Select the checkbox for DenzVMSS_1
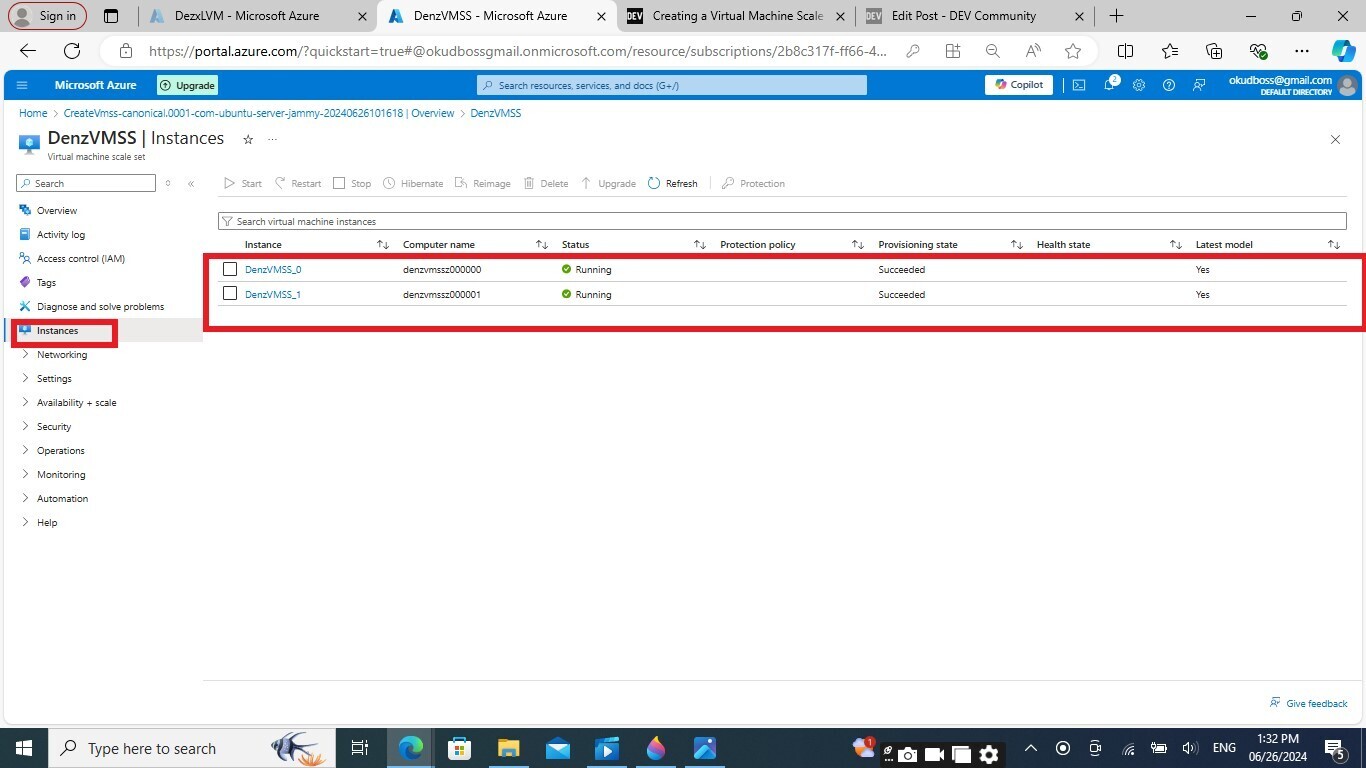The width and height of the screenshot is (1366, 768). (230, 294)
